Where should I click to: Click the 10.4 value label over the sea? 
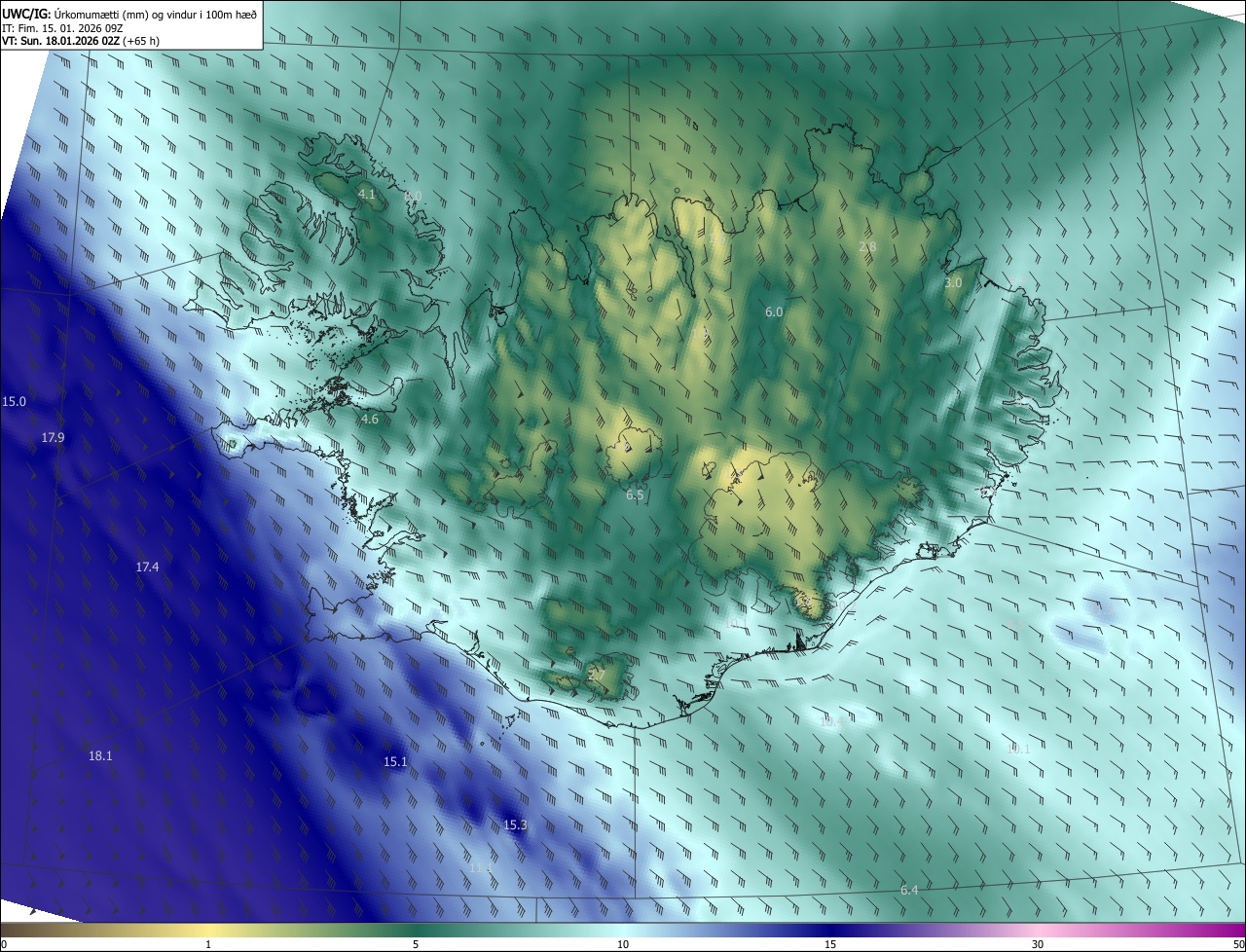pos(830,721)
